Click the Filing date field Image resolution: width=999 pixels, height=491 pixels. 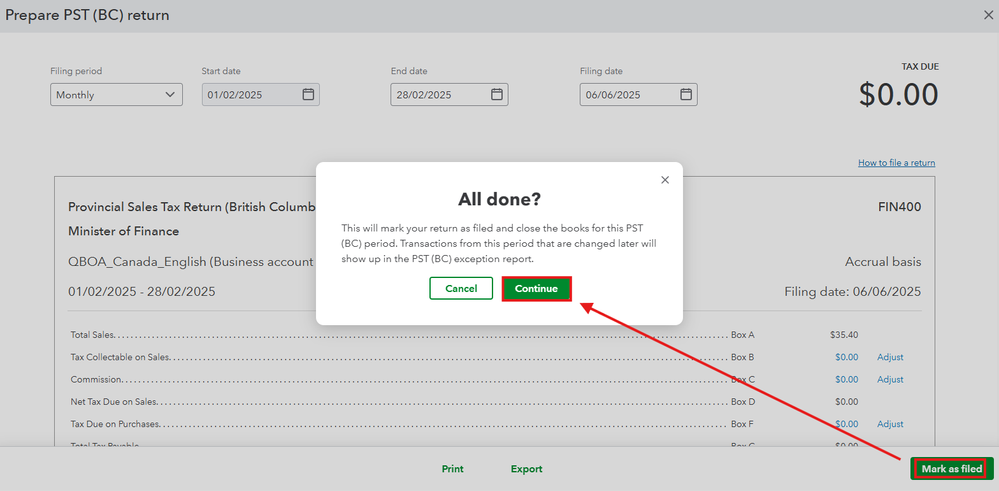[x=638, y=95]
